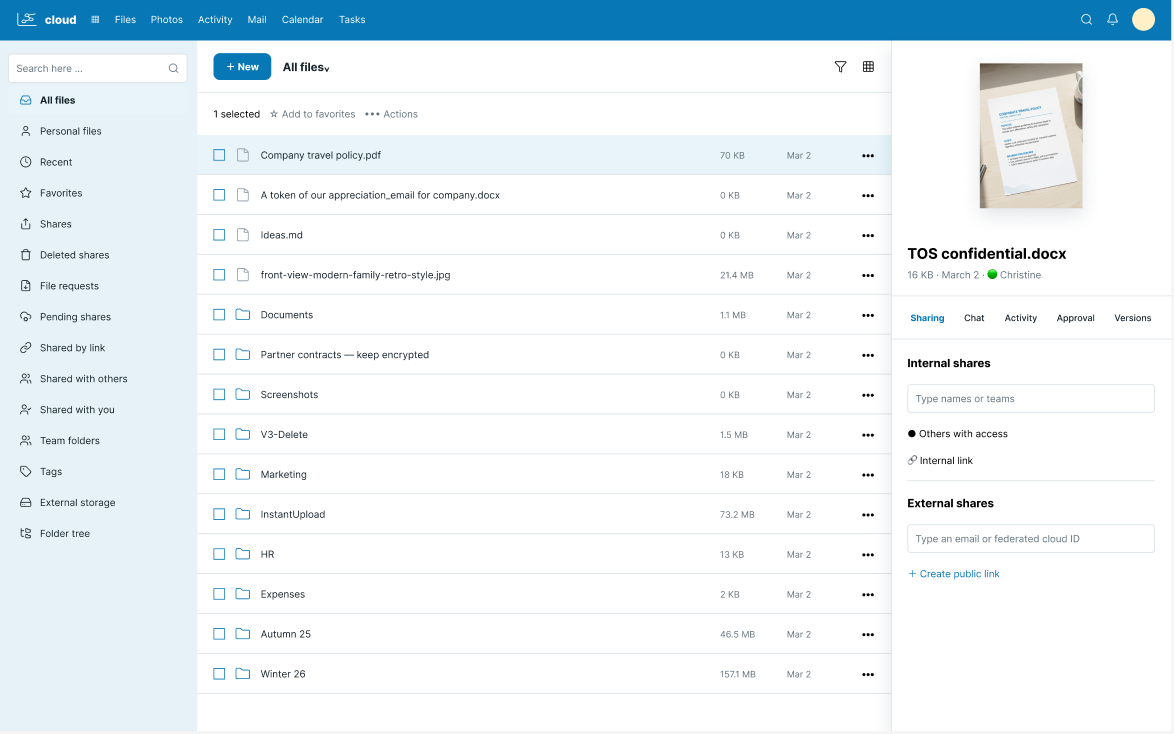The height and width of the screenshot is (734, 1174).
Task: Click the Deleted shares trash icon
Action: tap(25, 255)
